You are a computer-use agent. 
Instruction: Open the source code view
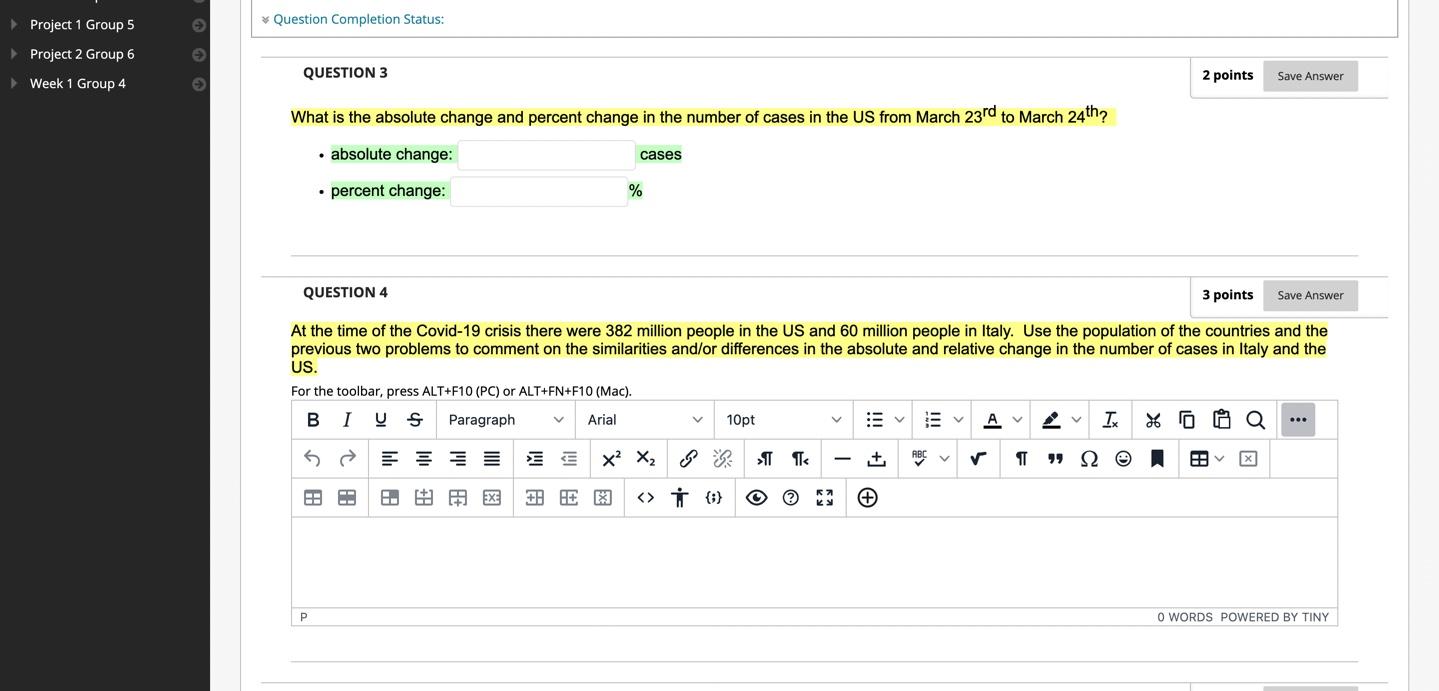(646, 498)
